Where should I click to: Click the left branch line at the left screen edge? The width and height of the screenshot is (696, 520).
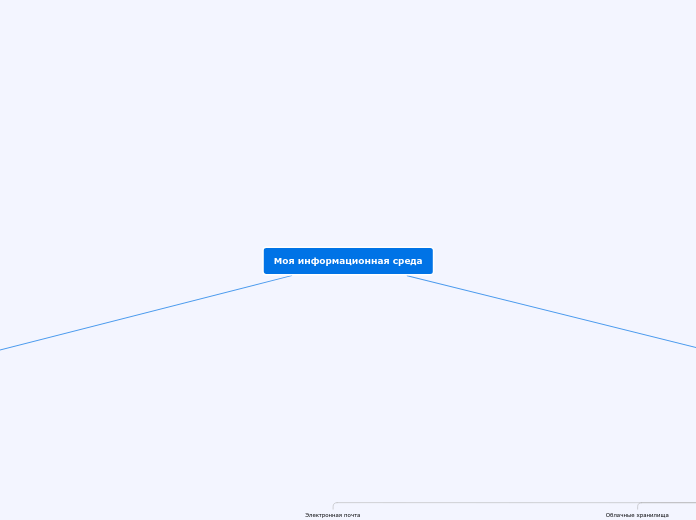3,349
